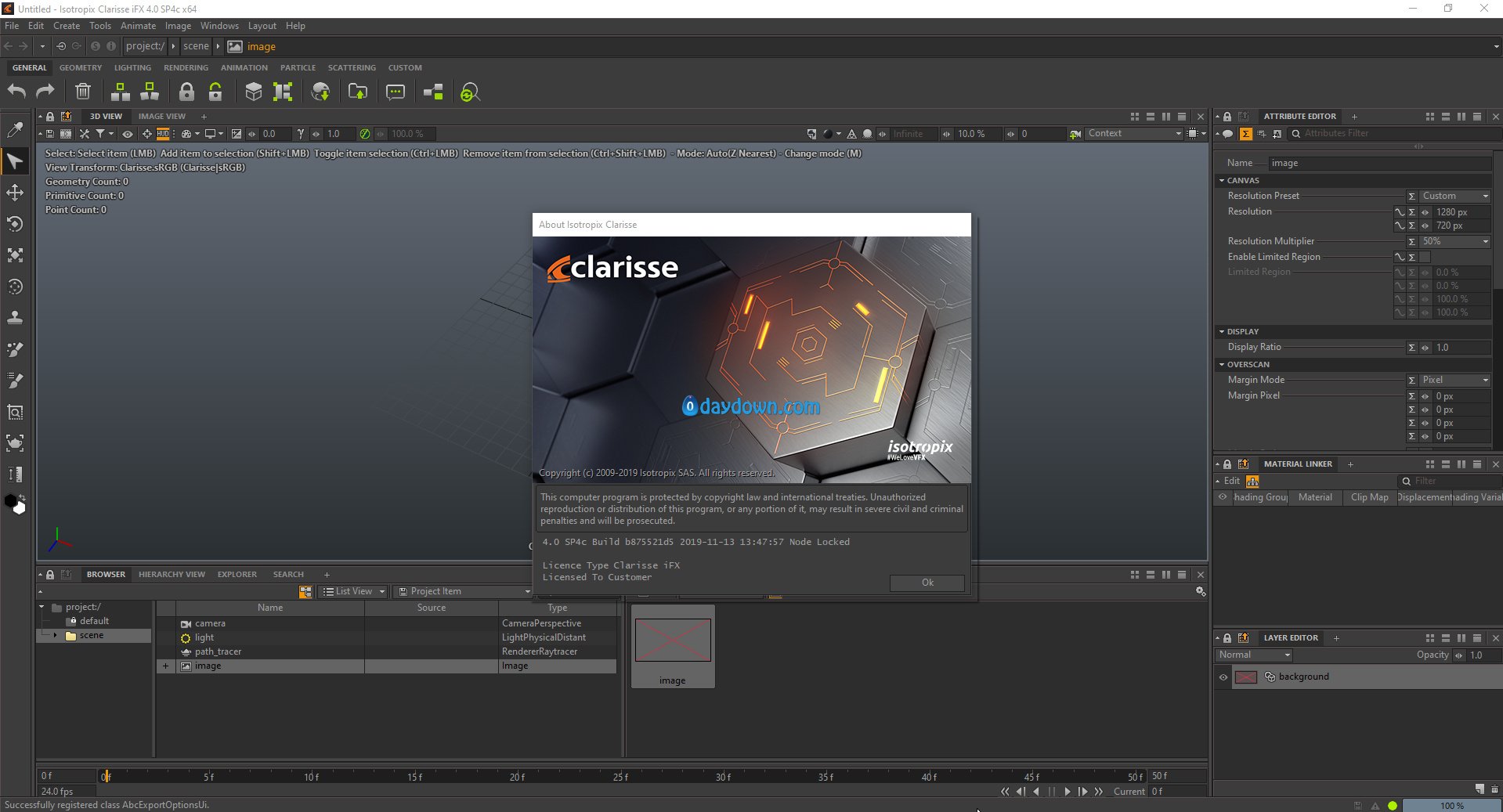
Task: Click the sigma icon in Attribute Editor toolbar
Action: tap(1245, 134)
